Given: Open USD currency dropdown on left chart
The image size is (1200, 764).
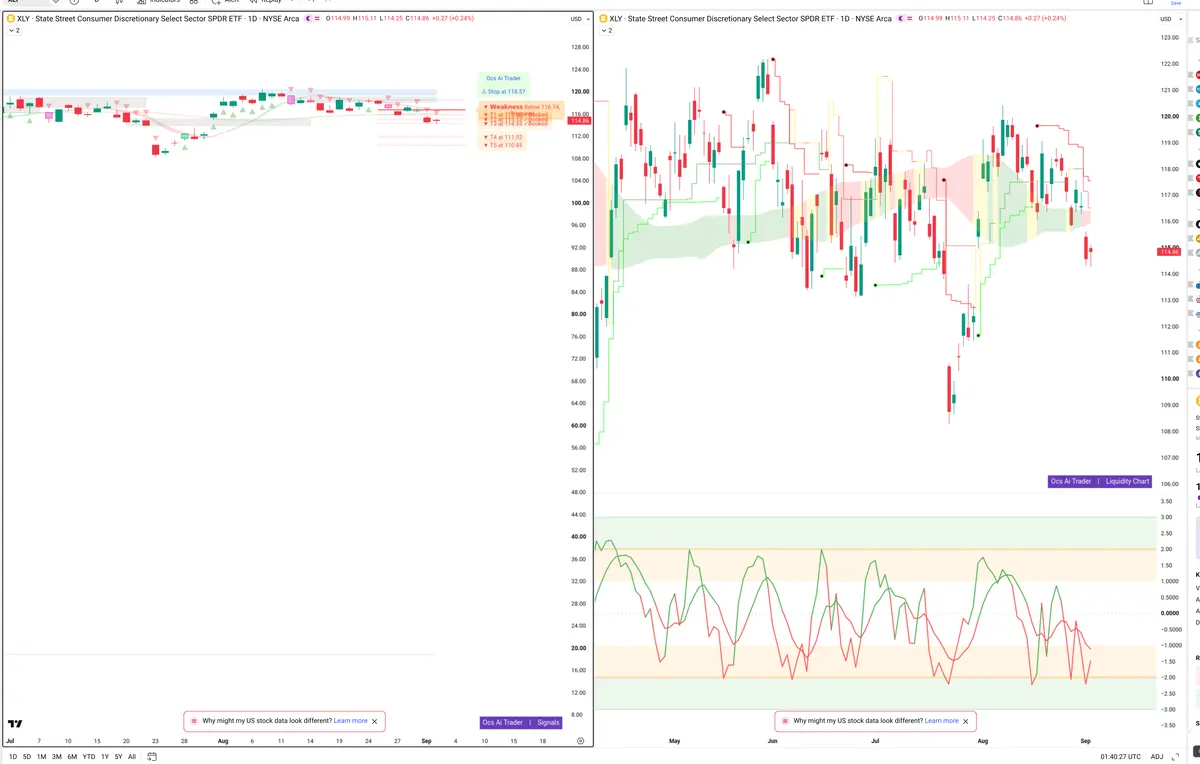Looking at the screenshot, I should pos(578,19).
